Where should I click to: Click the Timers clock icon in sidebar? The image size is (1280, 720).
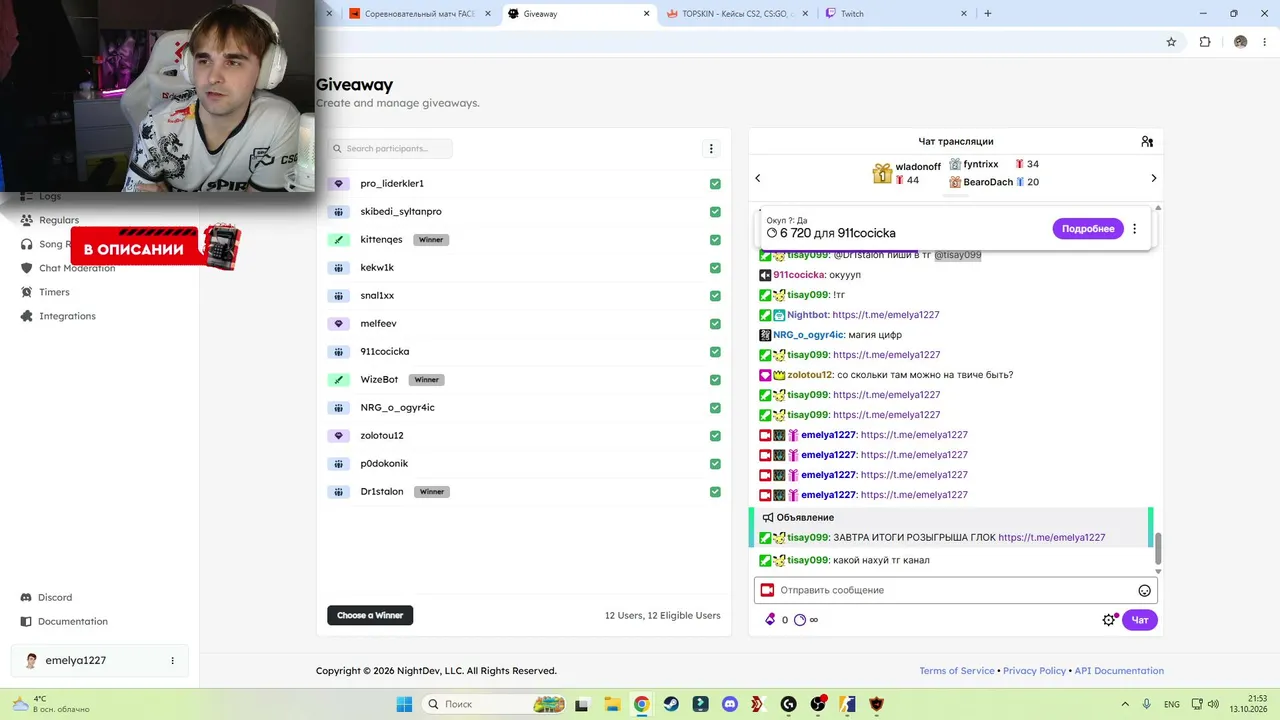28,292
